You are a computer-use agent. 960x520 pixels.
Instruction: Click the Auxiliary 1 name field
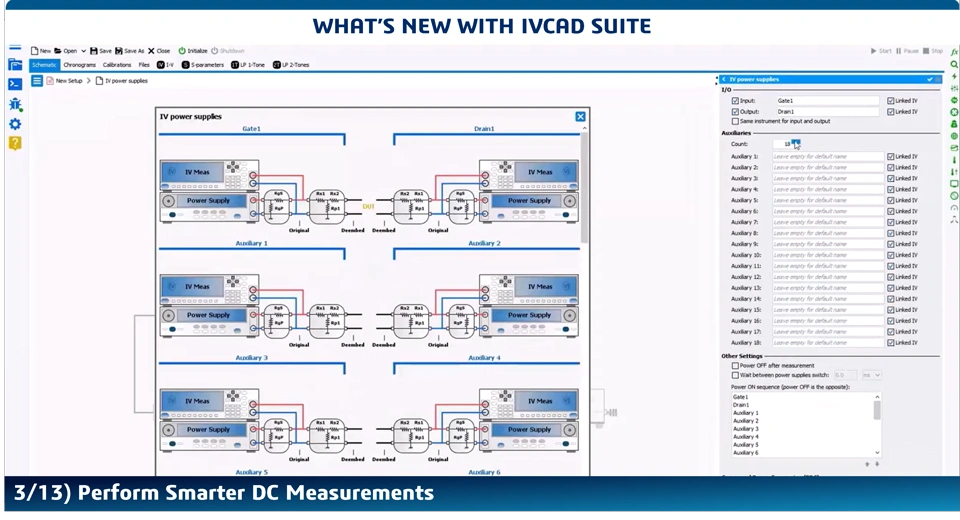828,156
